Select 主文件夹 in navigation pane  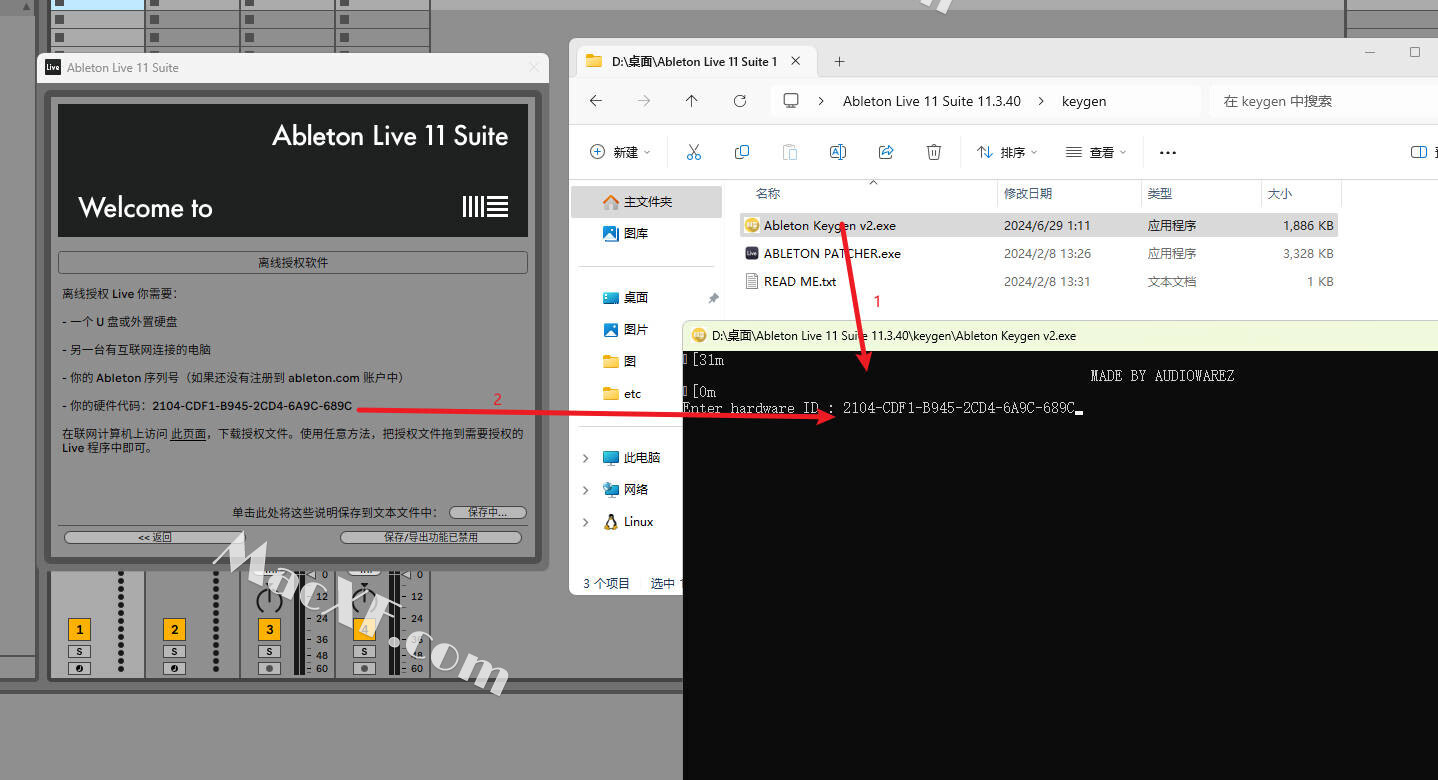pos(646,202)
